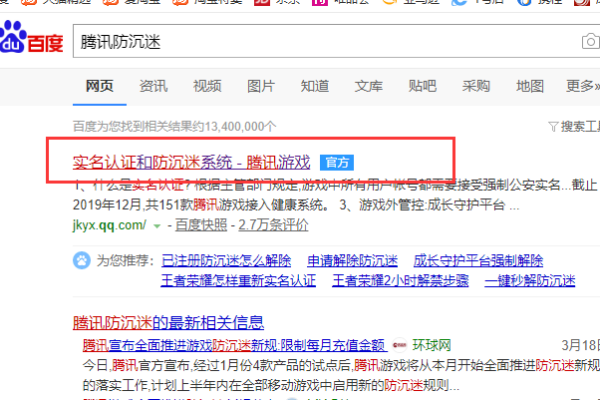The height and width of the screenshot is (400, 600).
Task: Open news 腾讯宣布全面推进游戏防沉迷新规
Action: coord(234,345)
